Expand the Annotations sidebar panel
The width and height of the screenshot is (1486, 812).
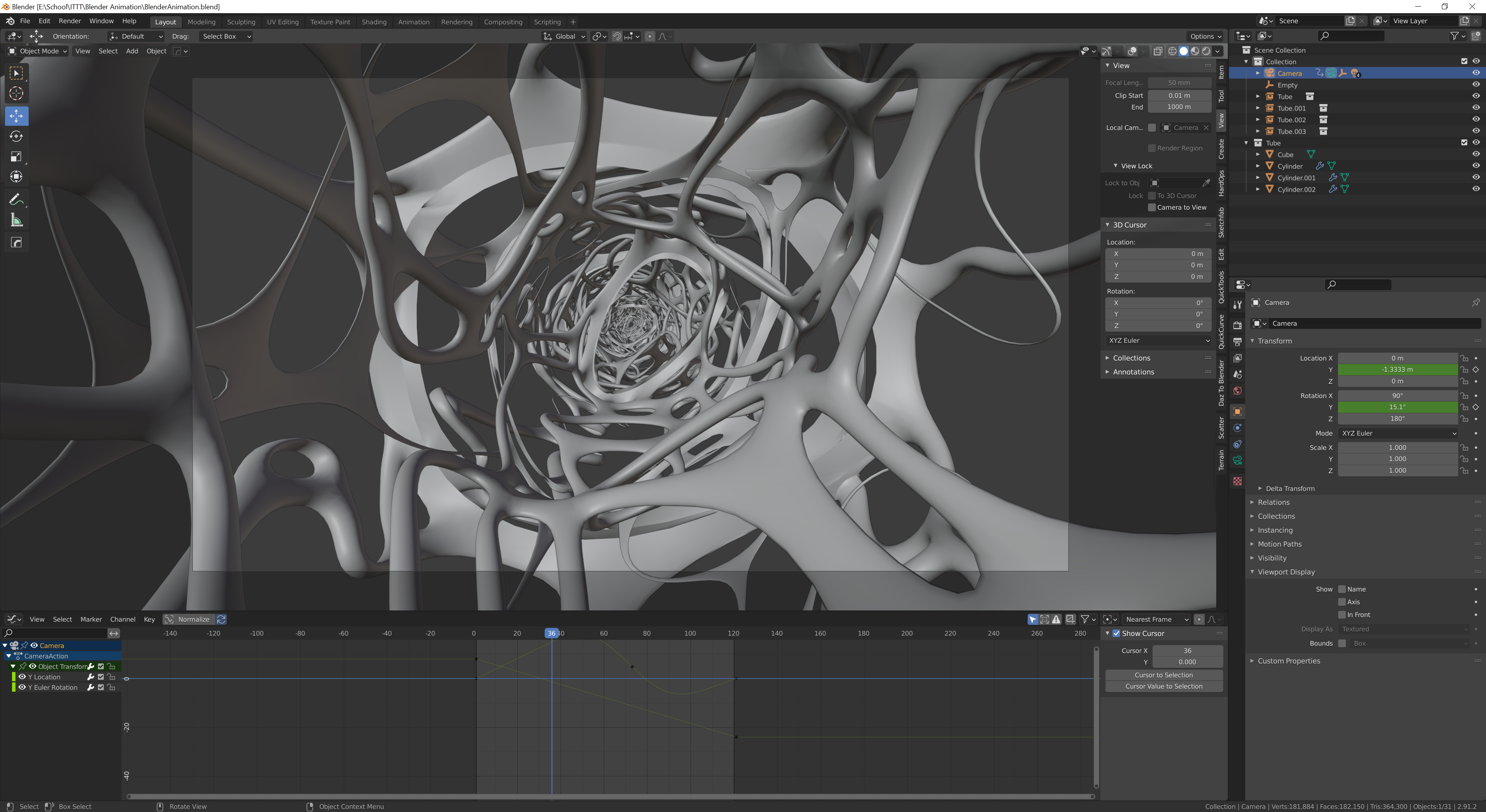tap(1133, 372)
